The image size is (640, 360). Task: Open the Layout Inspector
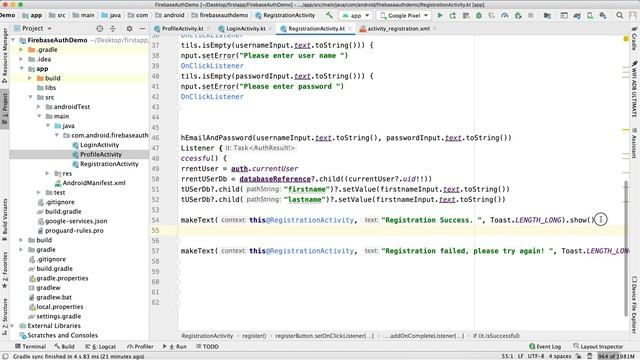pyautogui.click(x=598, y=347)
